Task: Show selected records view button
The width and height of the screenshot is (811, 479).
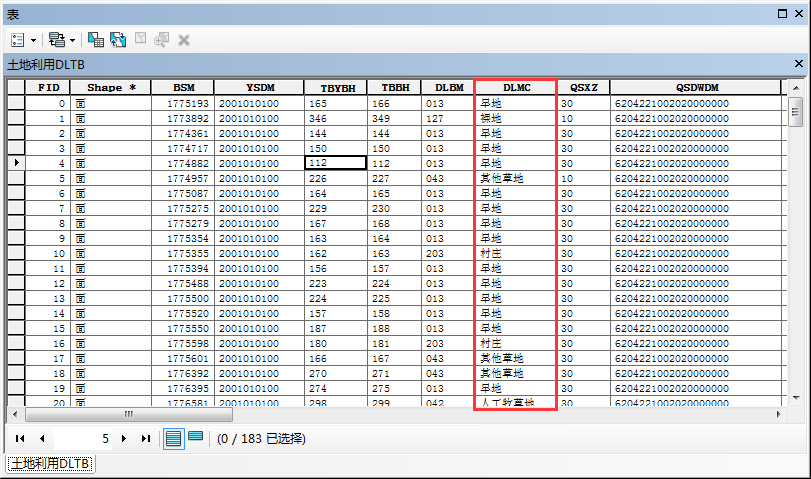Action: pos(196,437)
